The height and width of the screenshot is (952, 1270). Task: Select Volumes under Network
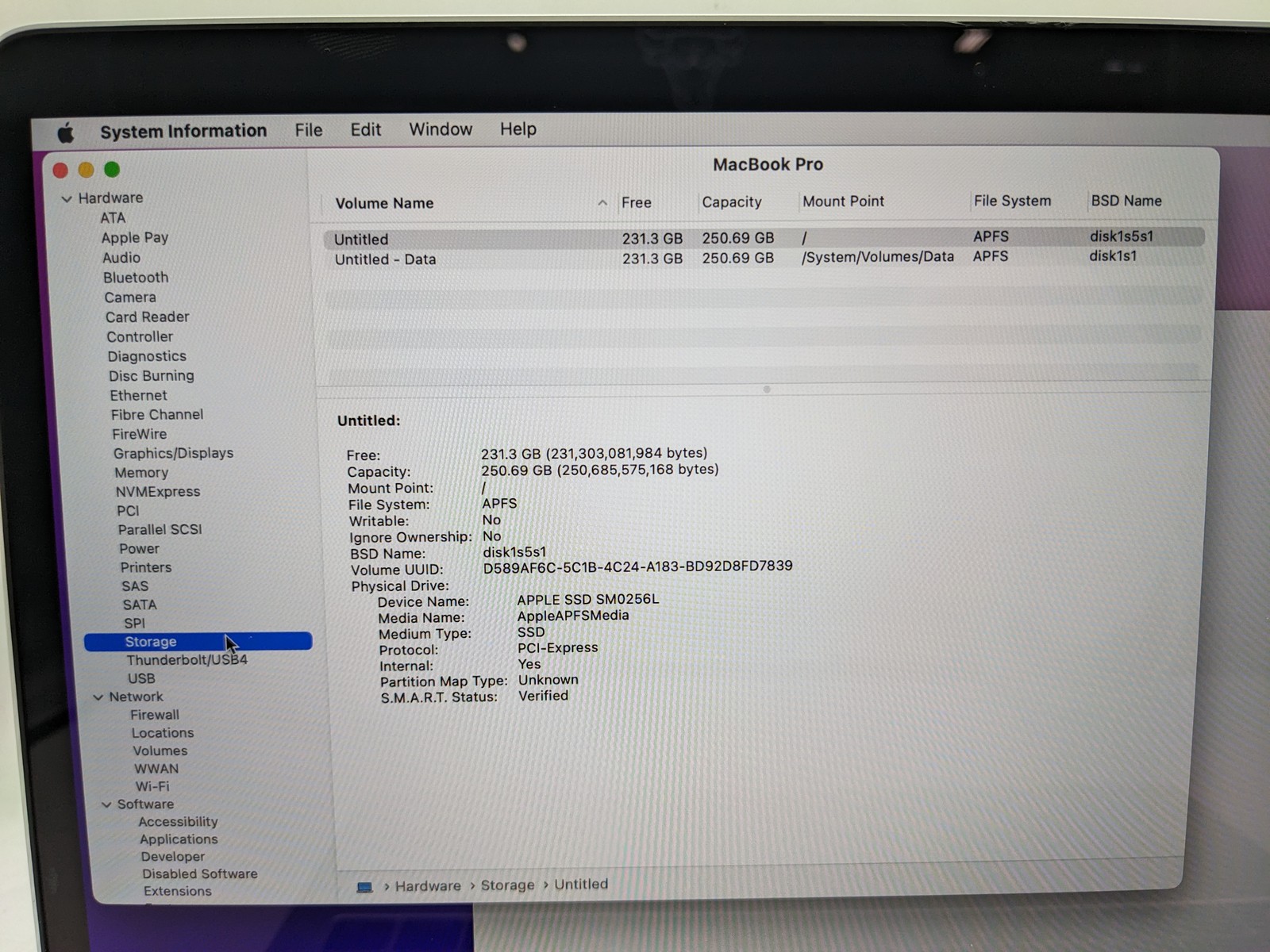160,750
